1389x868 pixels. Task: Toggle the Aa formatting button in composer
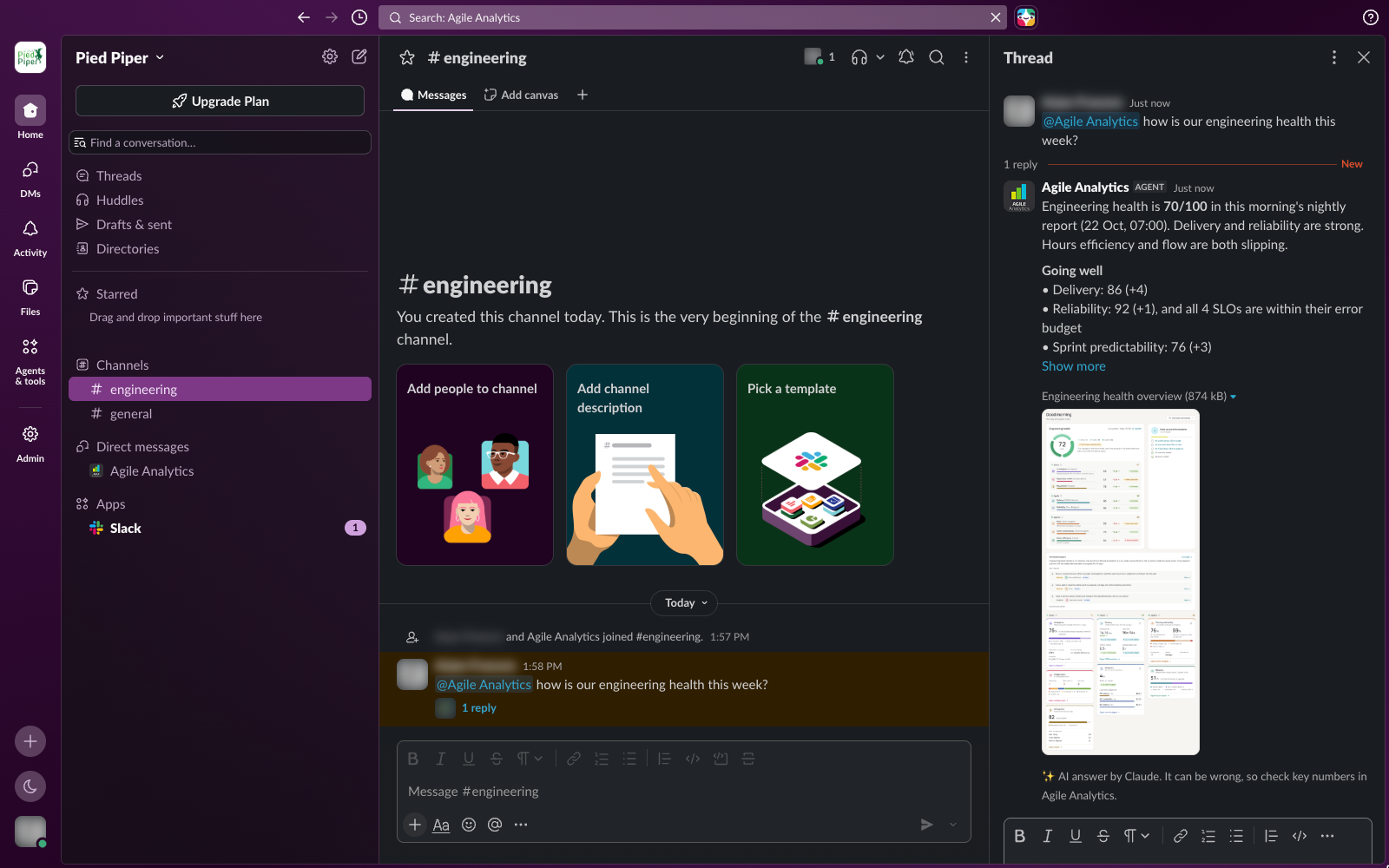tap(441, 825)
